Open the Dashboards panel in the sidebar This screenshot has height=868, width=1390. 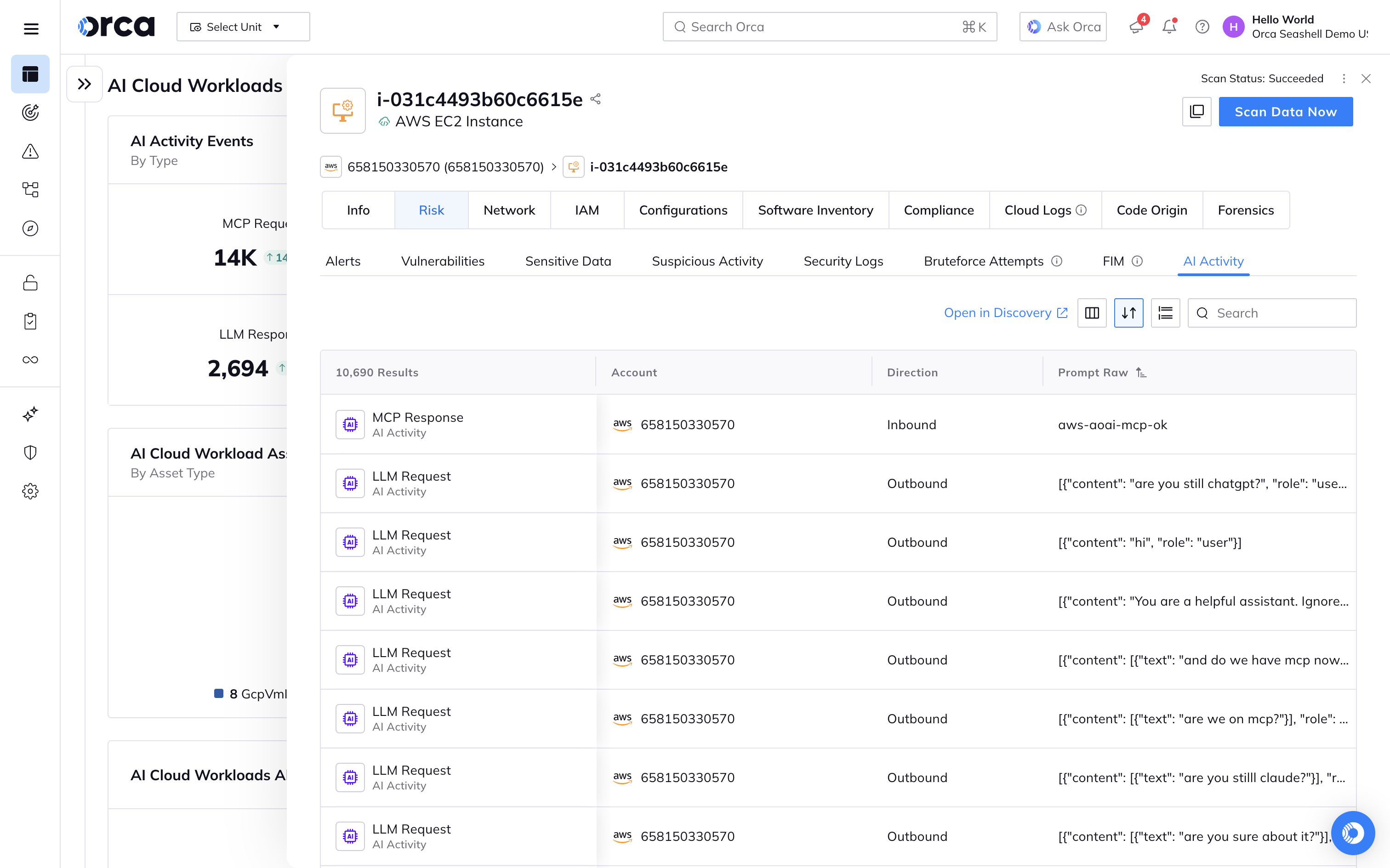coord(30,74)
